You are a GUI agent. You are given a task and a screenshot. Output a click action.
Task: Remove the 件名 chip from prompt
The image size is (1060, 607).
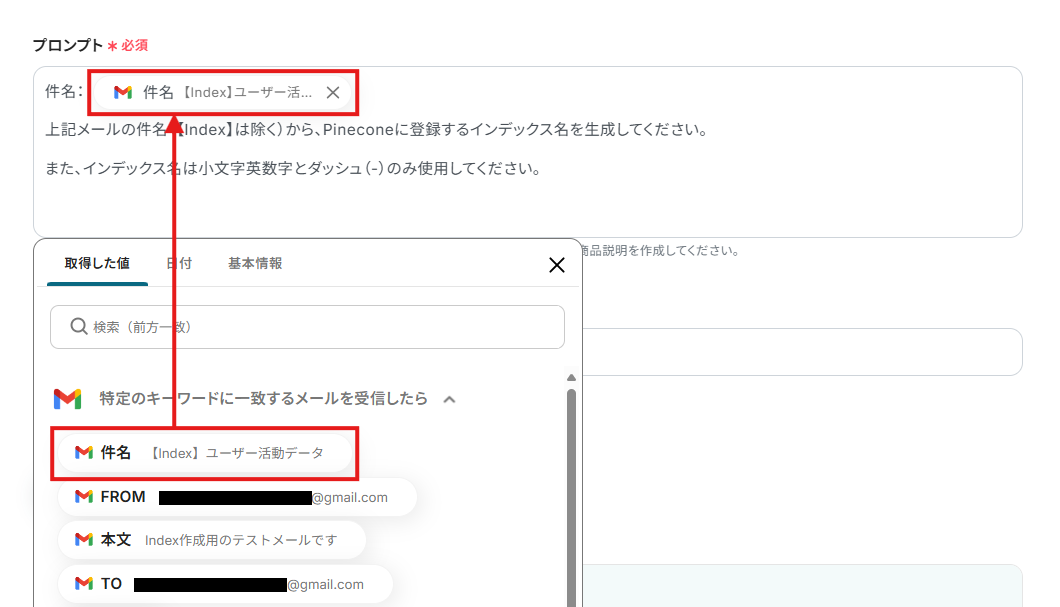click(333, 93)
